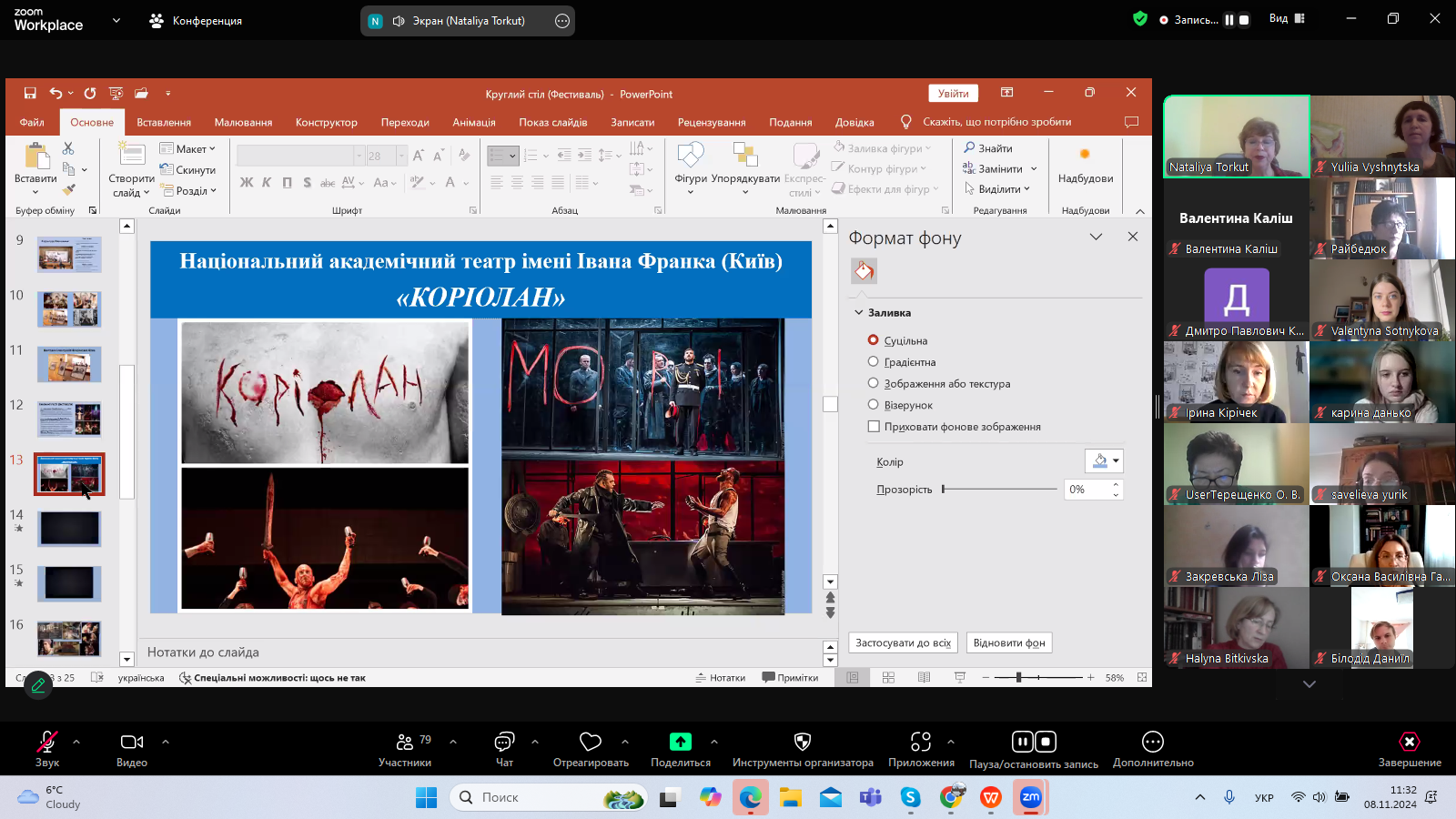
Task: Click the Zoom Share screen icon
Action: click(x=680, y=742)
